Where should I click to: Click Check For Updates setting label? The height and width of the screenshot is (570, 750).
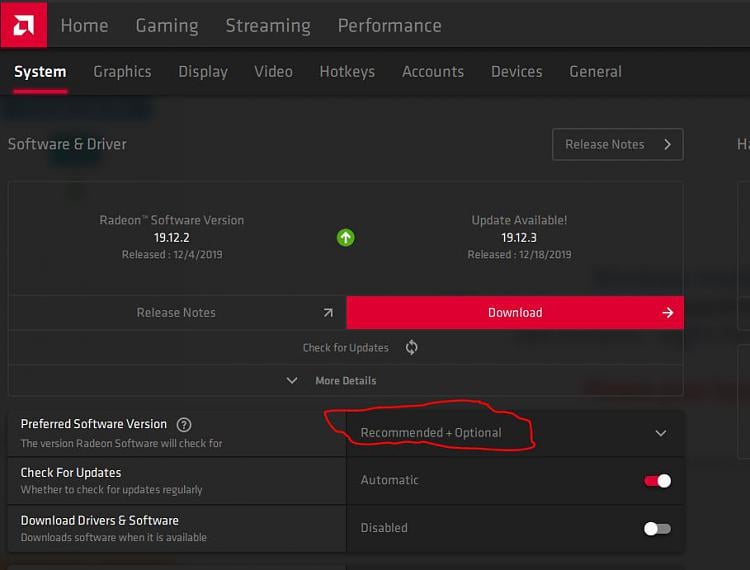[x=71, y=472]
